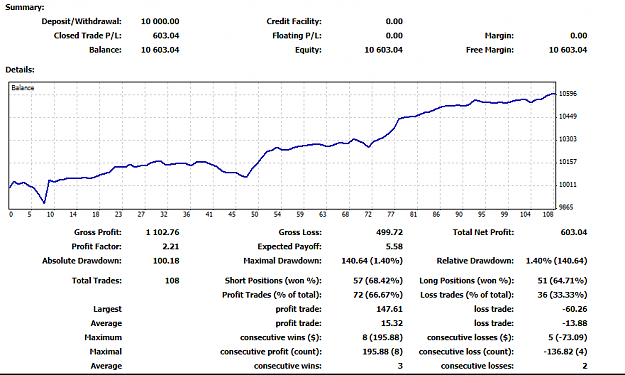This screenshot has height=375, width=625.
Task: Click the Balance chart legend label
Action: click(x=23, y=88)
